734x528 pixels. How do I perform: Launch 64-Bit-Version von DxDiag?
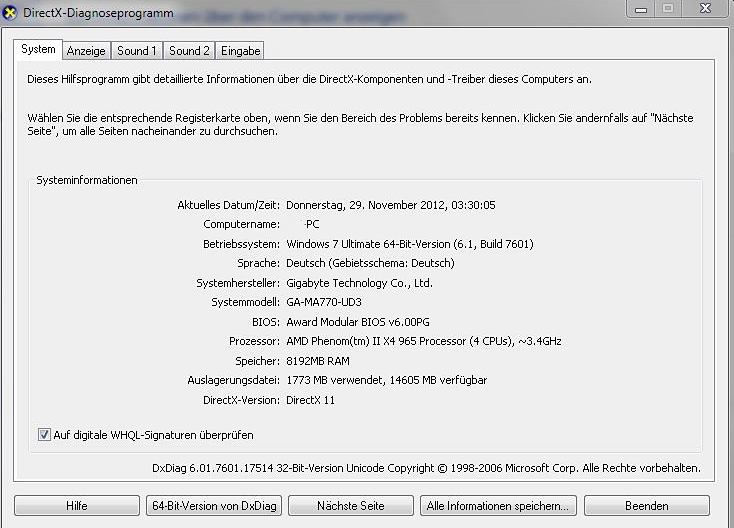[214, 506]
